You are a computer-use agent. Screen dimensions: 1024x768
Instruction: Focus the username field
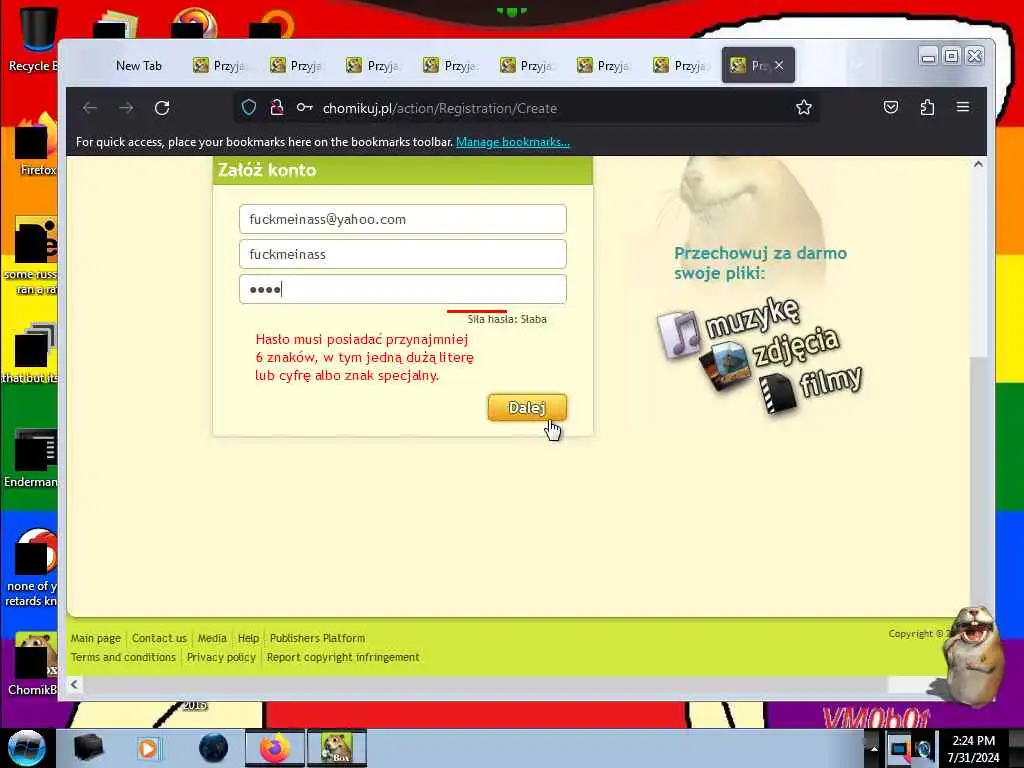tap(402, 254)
